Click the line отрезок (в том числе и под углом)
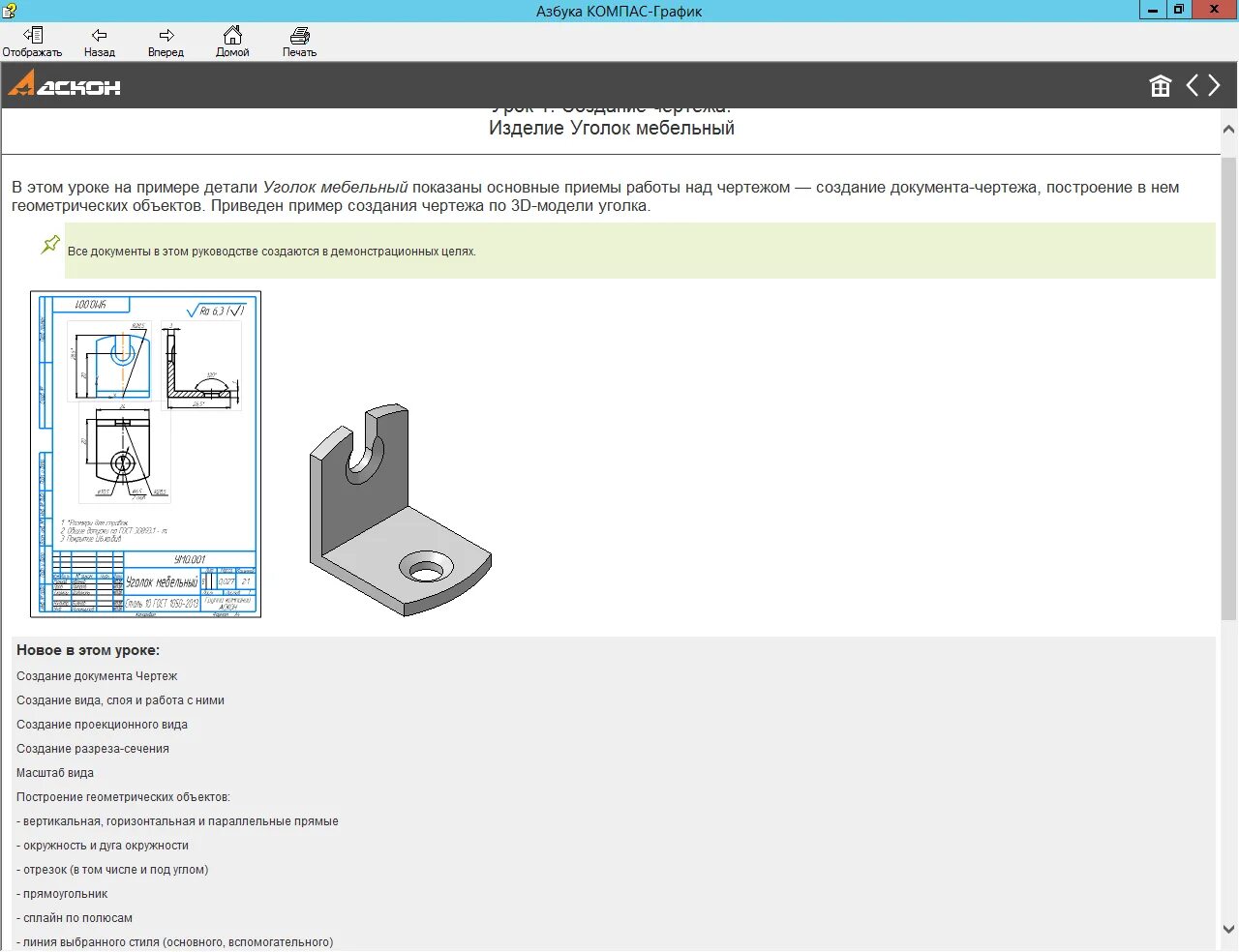The height and width of the screenshot is (952, 1239). (112, 870)
